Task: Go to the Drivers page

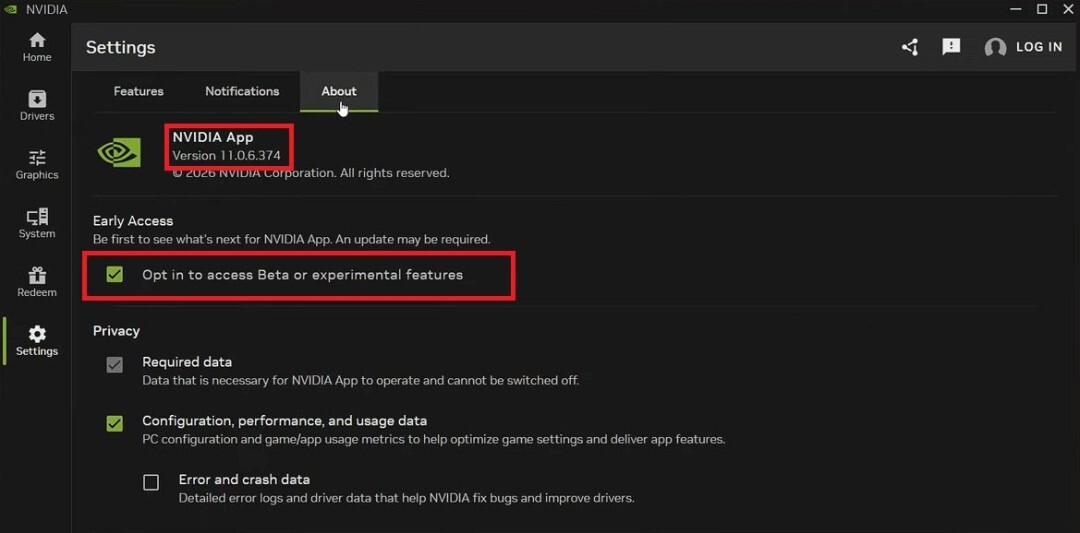Action: point(37,105)
